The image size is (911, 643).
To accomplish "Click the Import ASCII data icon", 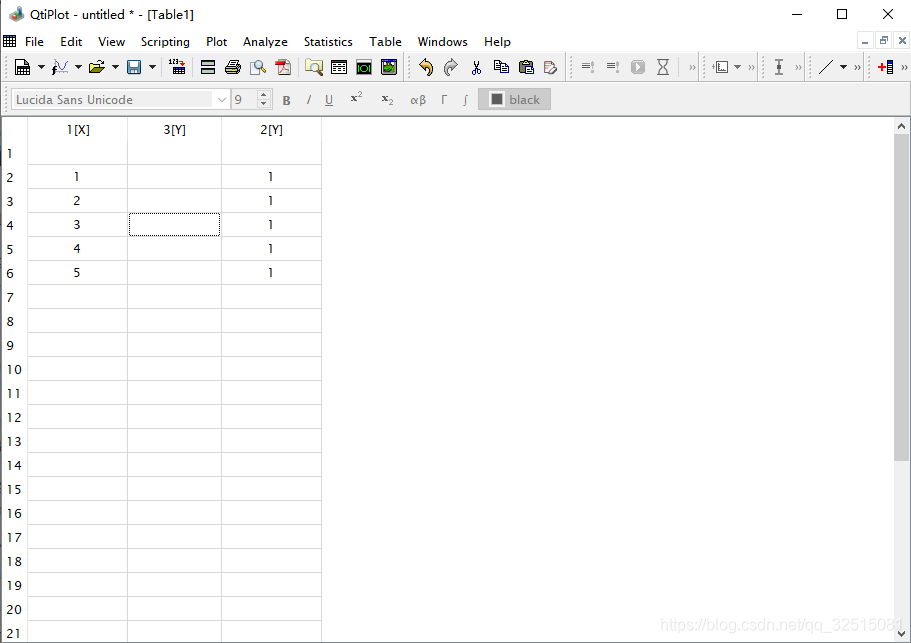I will click(177, 67).
